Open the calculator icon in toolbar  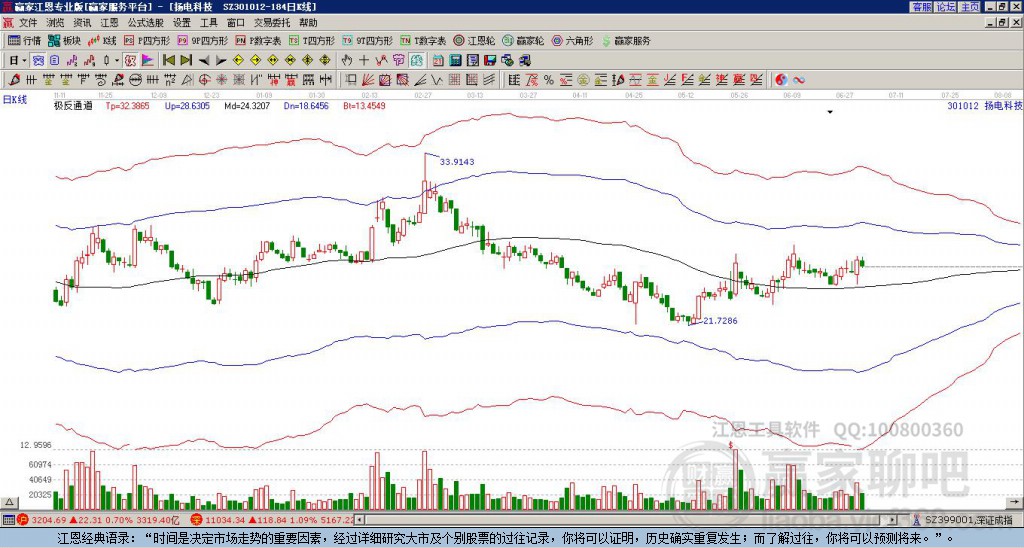[455, 61]
